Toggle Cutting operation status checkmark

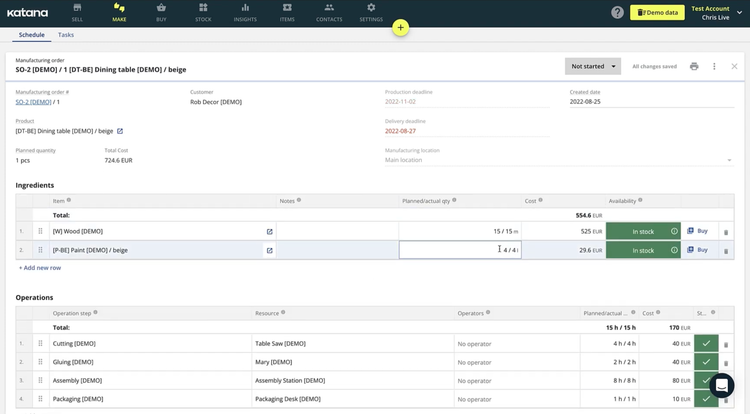pos(706,344)
